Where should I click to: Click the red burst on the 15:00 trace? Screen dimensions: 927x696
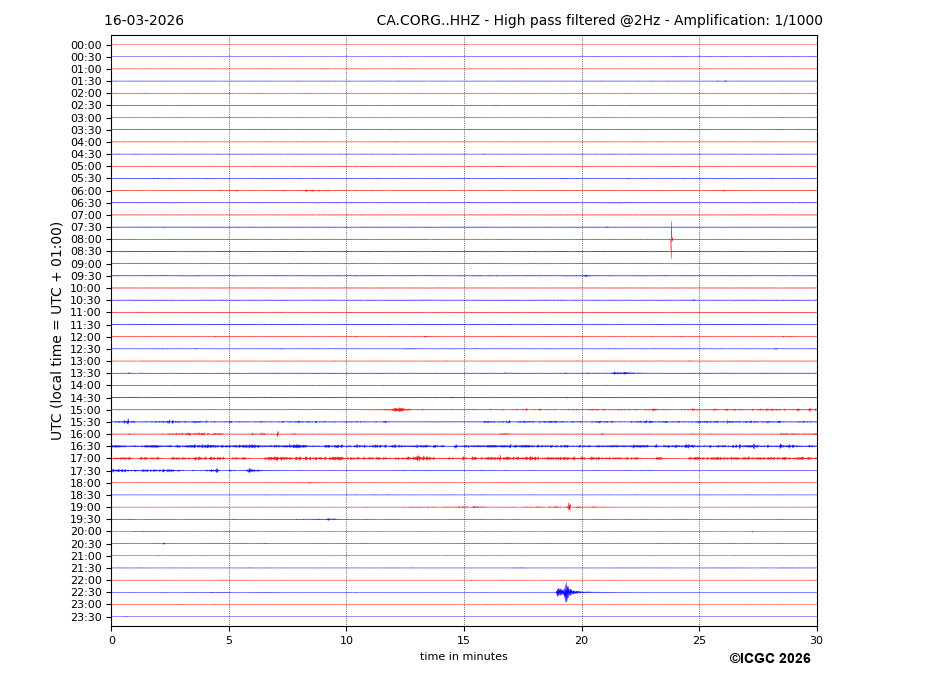coord(399,409)
